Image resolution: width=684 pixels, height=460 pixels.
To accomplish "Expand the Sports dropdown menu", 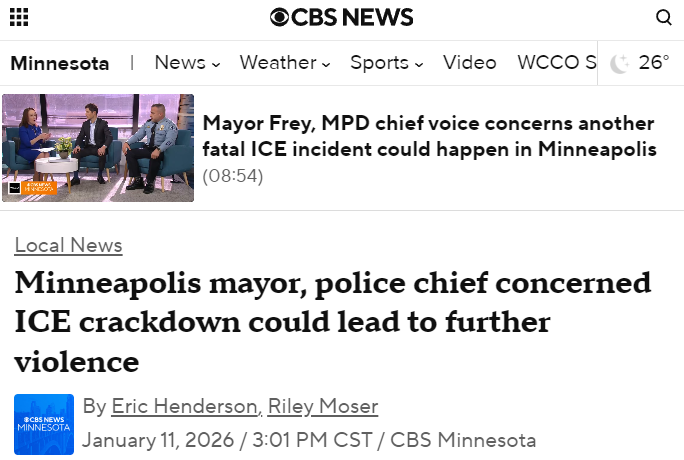I will tap(386, 63).
